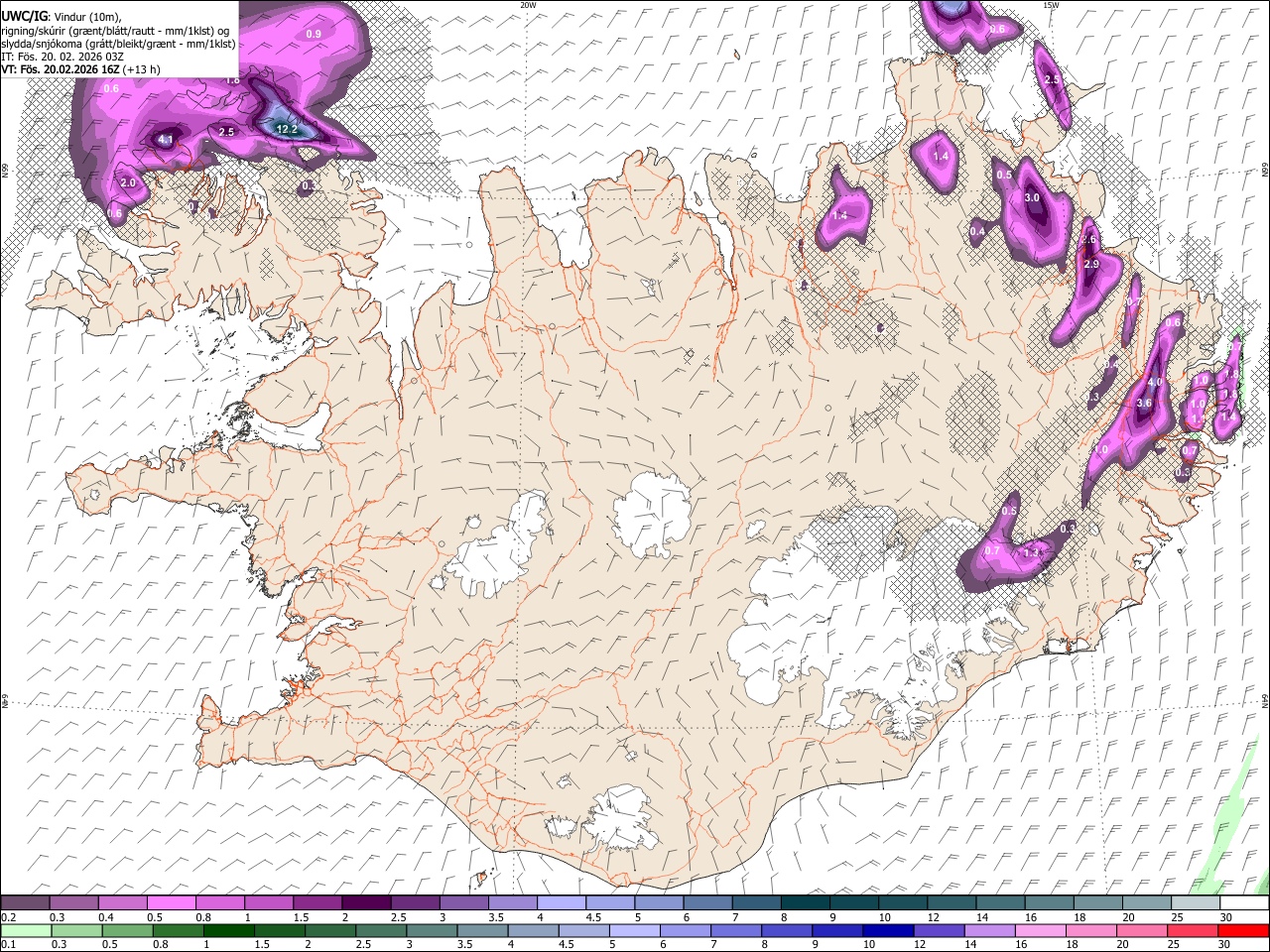Click the 'VT: Fös. 20.02.2026 16Z (+13 h)' line
This screenshot has height=952, width=1270.
click(x=80, y=69)
